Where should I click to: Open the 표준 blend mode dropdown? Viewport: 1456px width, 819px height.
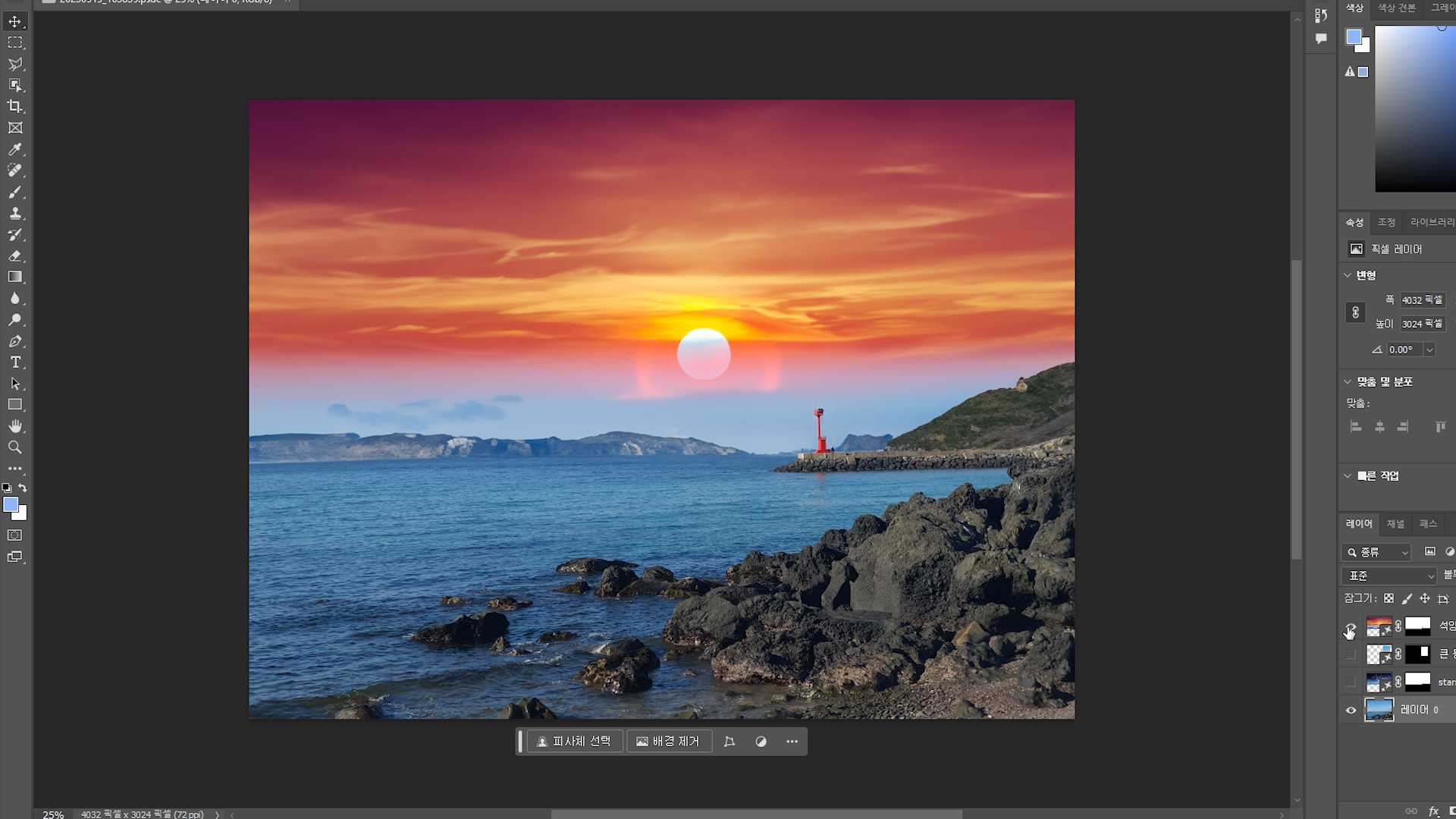coord(1389,576)
